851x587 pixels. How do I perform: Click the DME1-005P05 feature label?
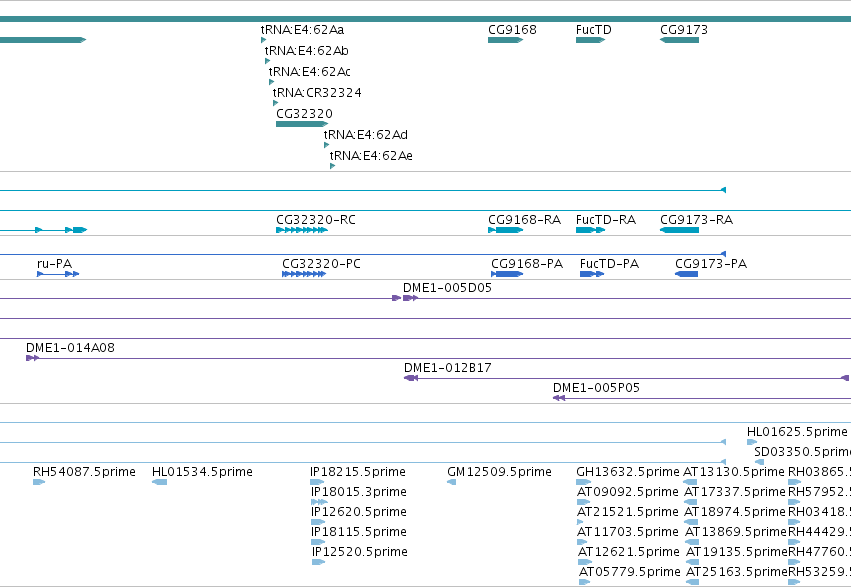(x=596, y=388)
